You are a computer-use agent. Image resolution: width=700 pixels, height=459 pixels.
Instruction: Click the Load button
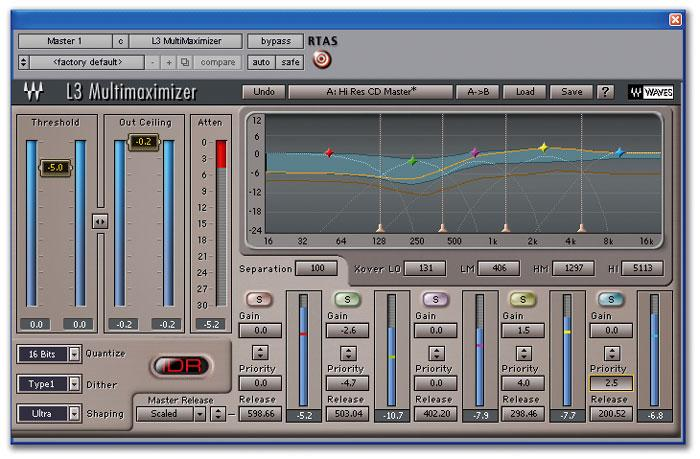525,92
